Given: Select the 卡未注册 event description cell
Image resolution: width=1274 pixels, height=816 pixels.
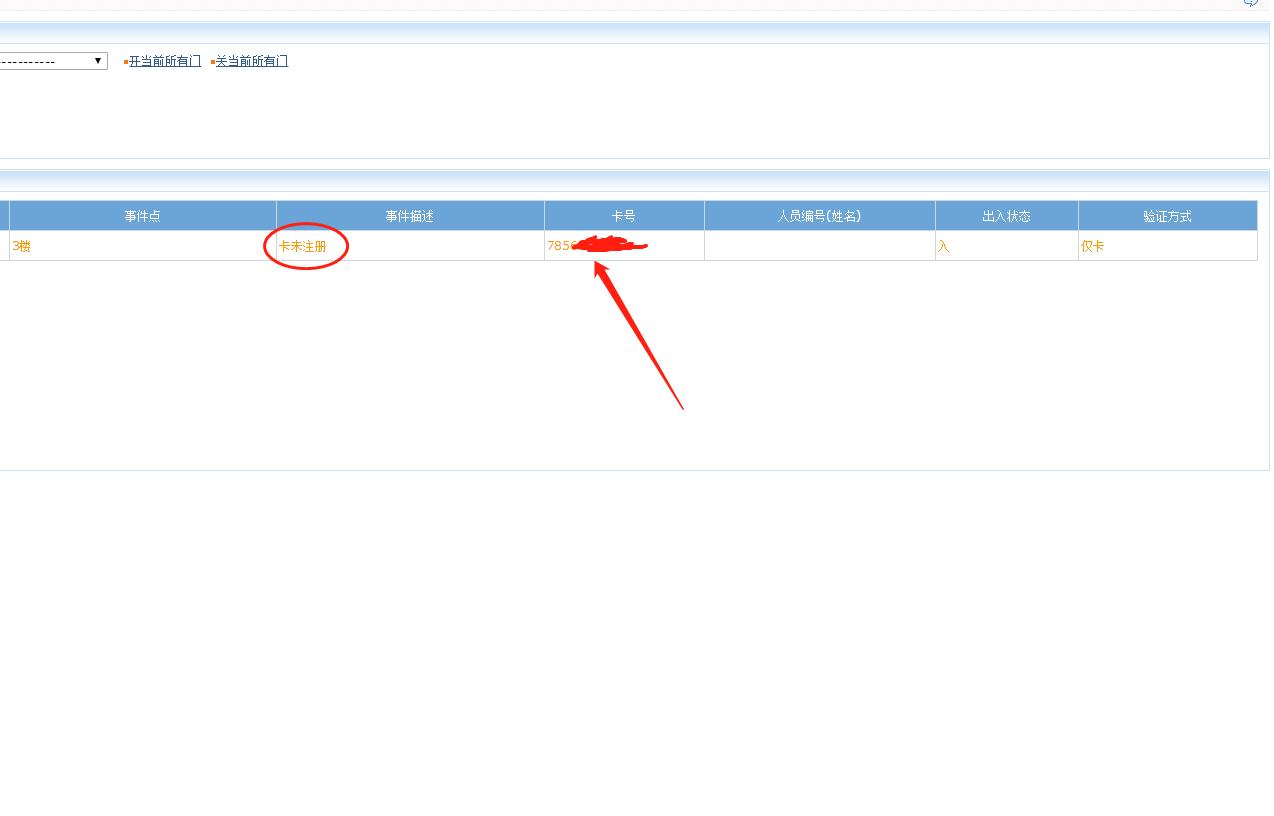Looking at the screenshot, I should click(410, 246).
